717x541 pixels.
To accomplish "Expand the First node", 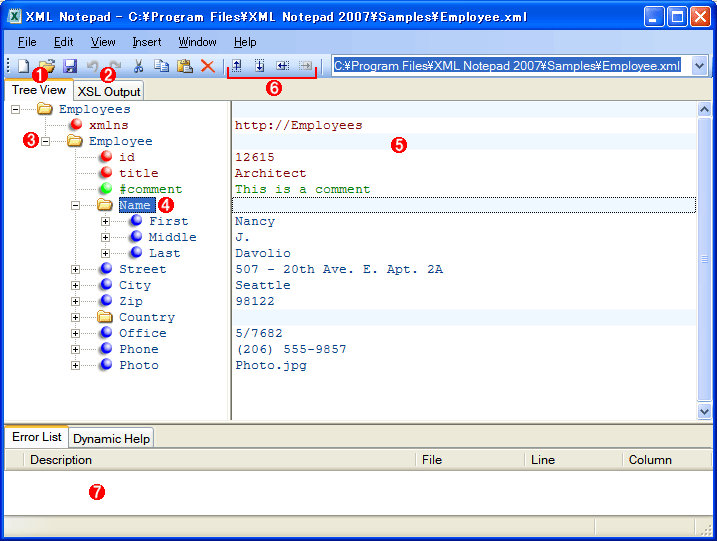I will (x=105, y=221).
